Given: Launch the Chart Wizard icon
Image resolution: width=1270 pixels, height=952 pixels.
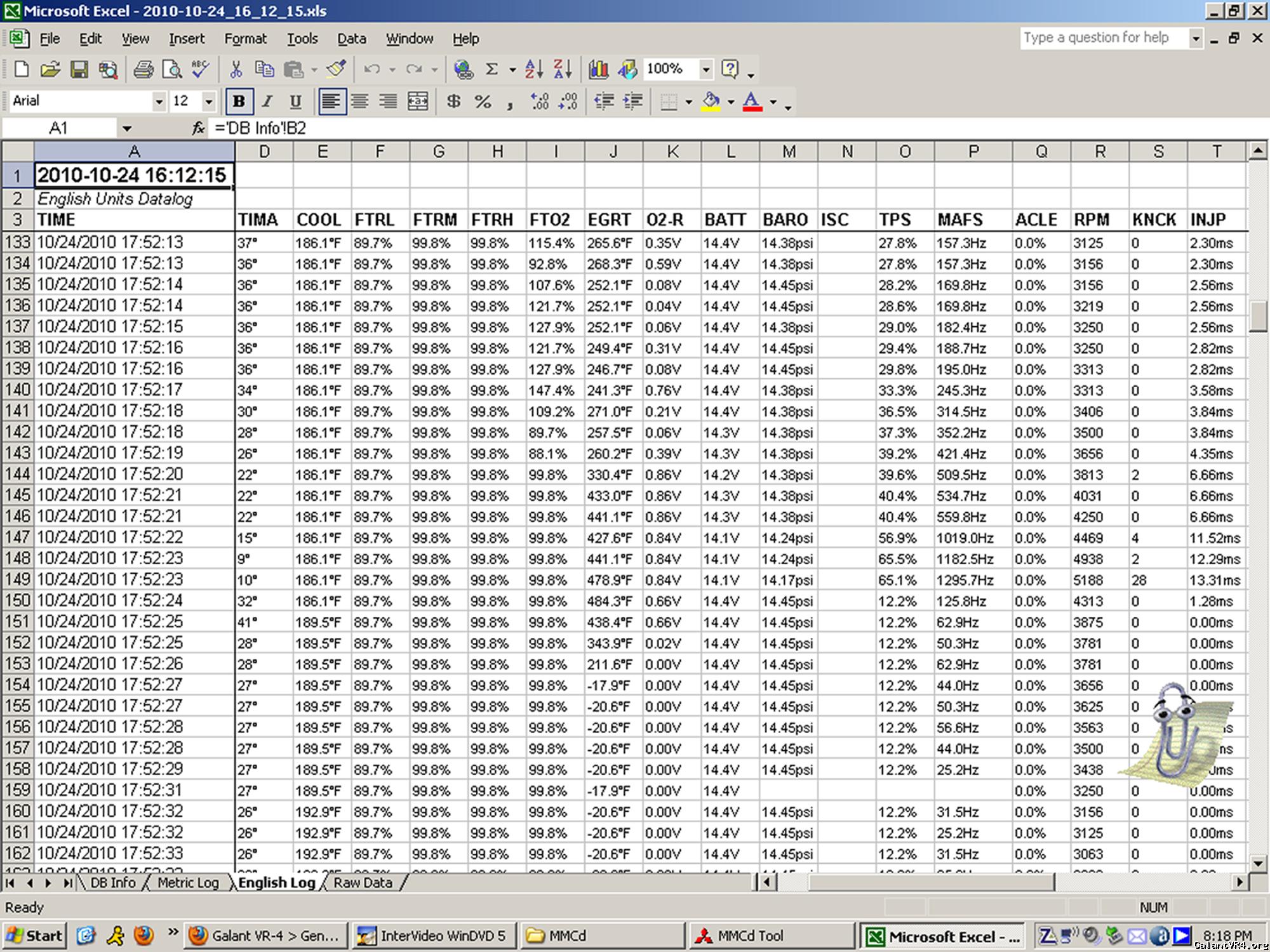Looking at the screenshot, I should [598, 69].
